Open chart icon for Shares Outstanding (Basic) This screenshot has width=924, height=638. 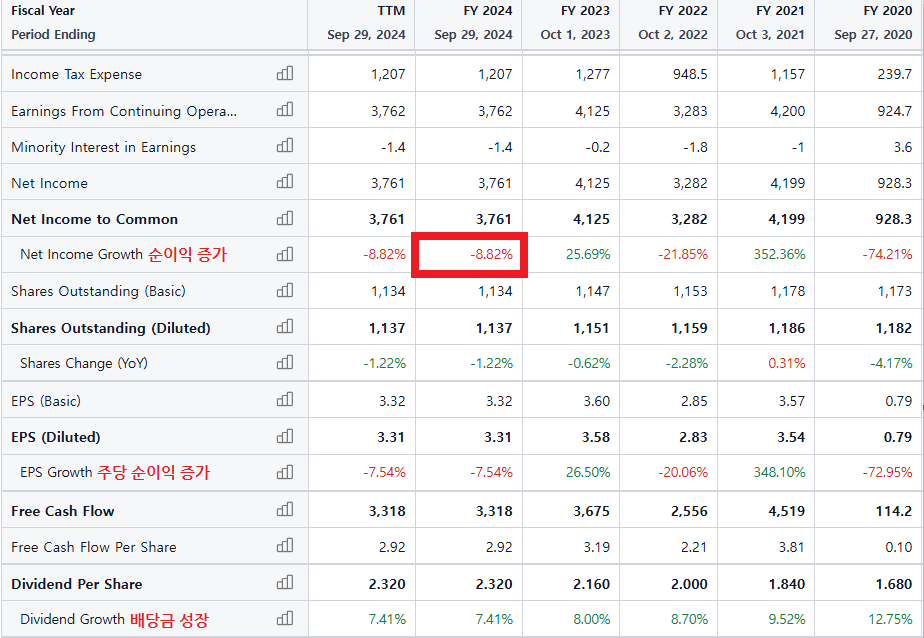[x=285, y=290]
